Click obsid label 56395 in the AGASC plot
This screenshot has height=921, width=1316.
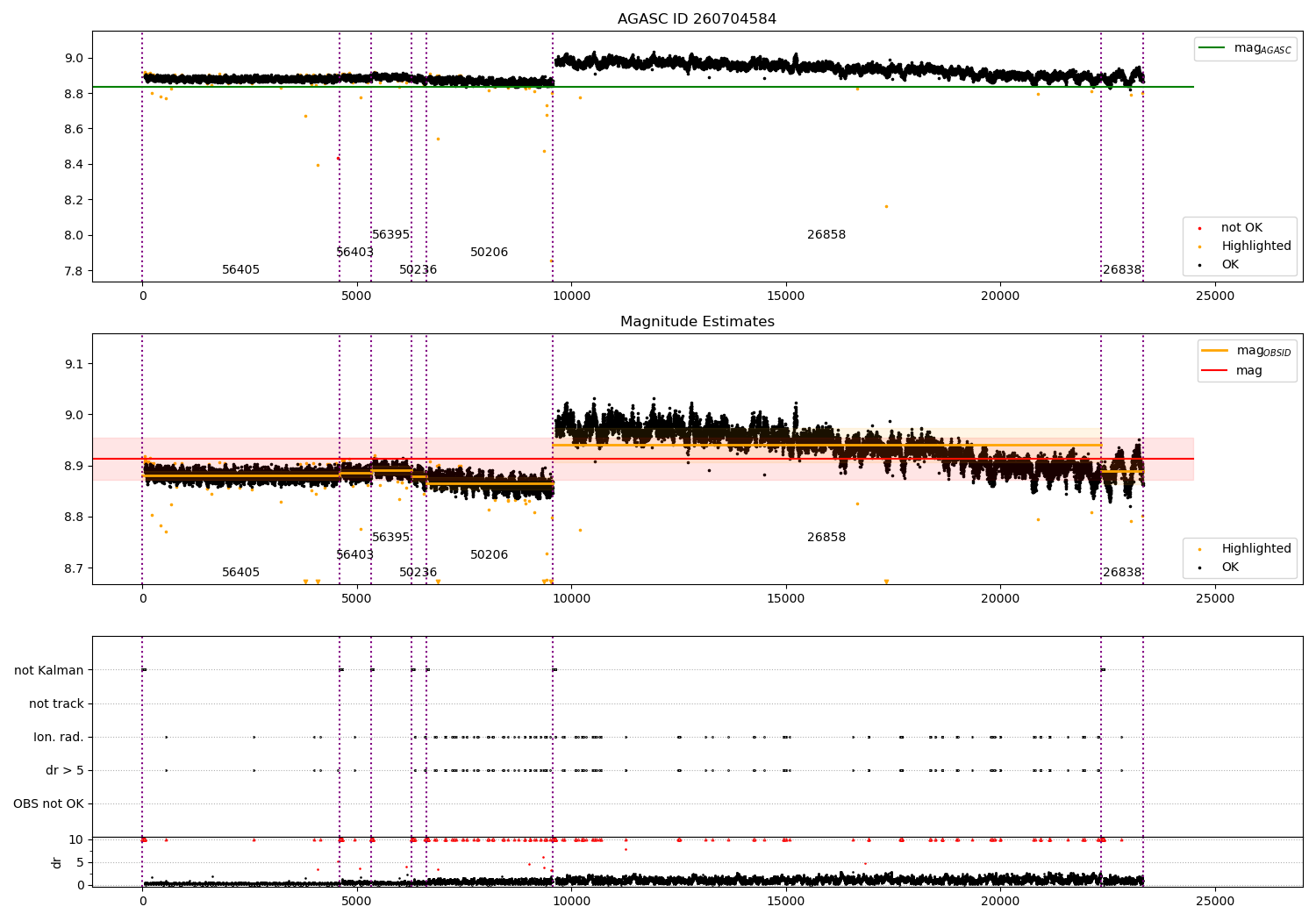point(390,235)
